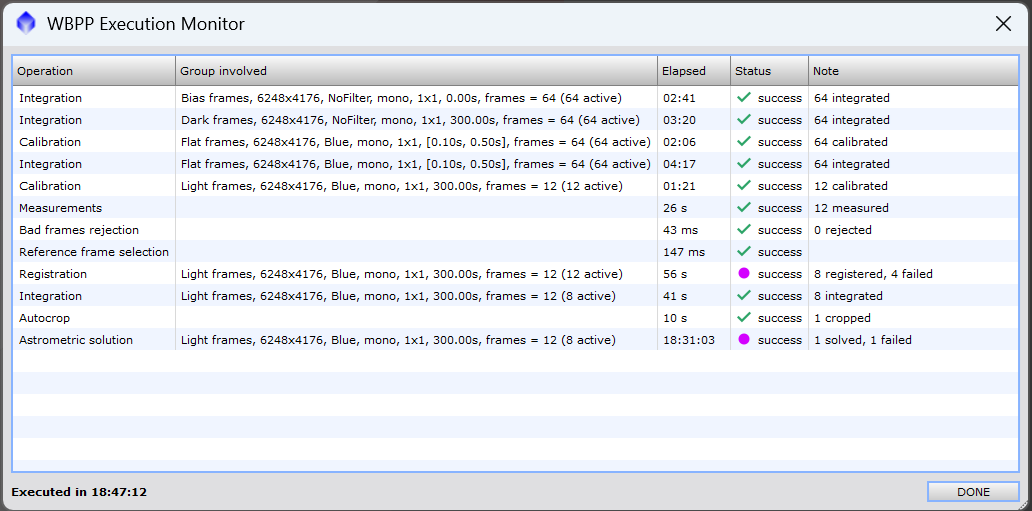Click the green checkmark for Measurements row

click(x=743, y=208)
